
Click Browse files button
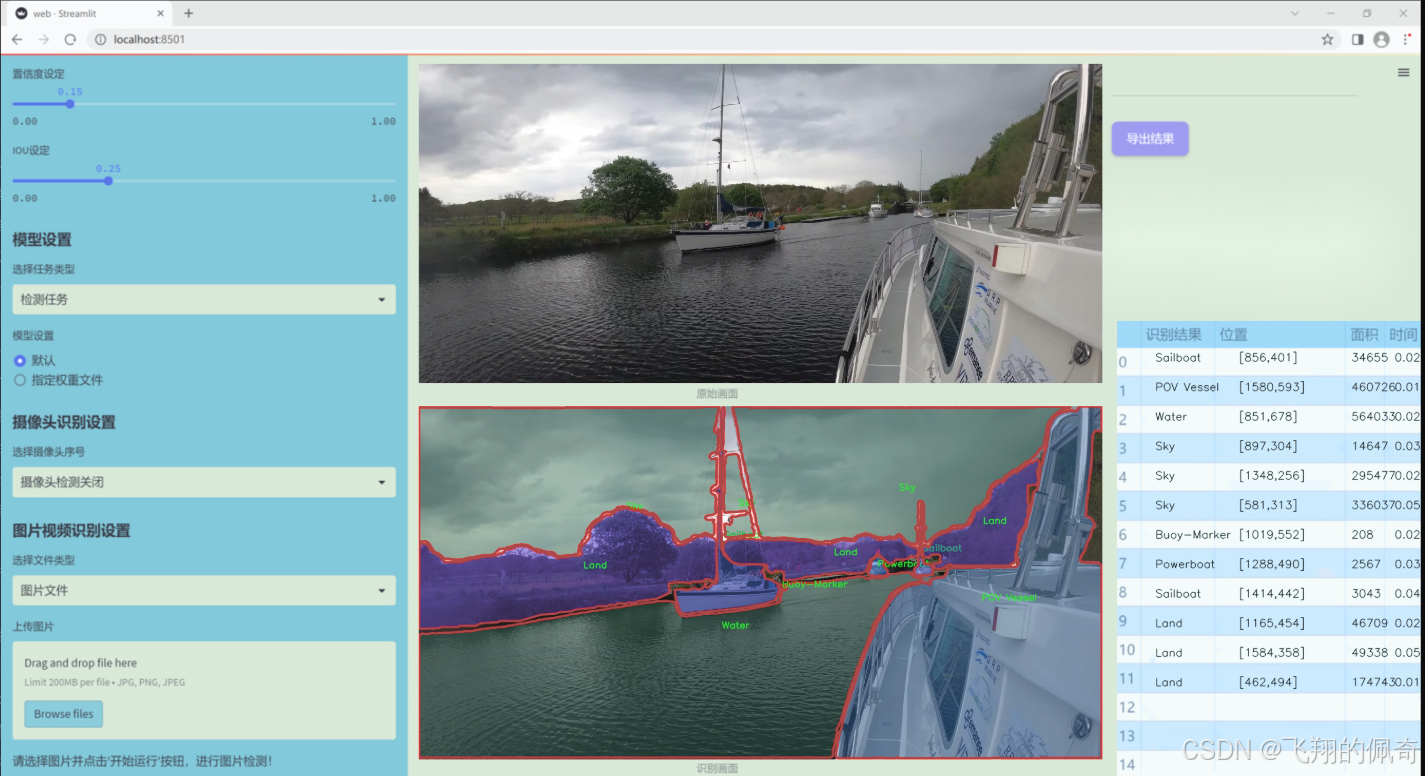[64, 714]
